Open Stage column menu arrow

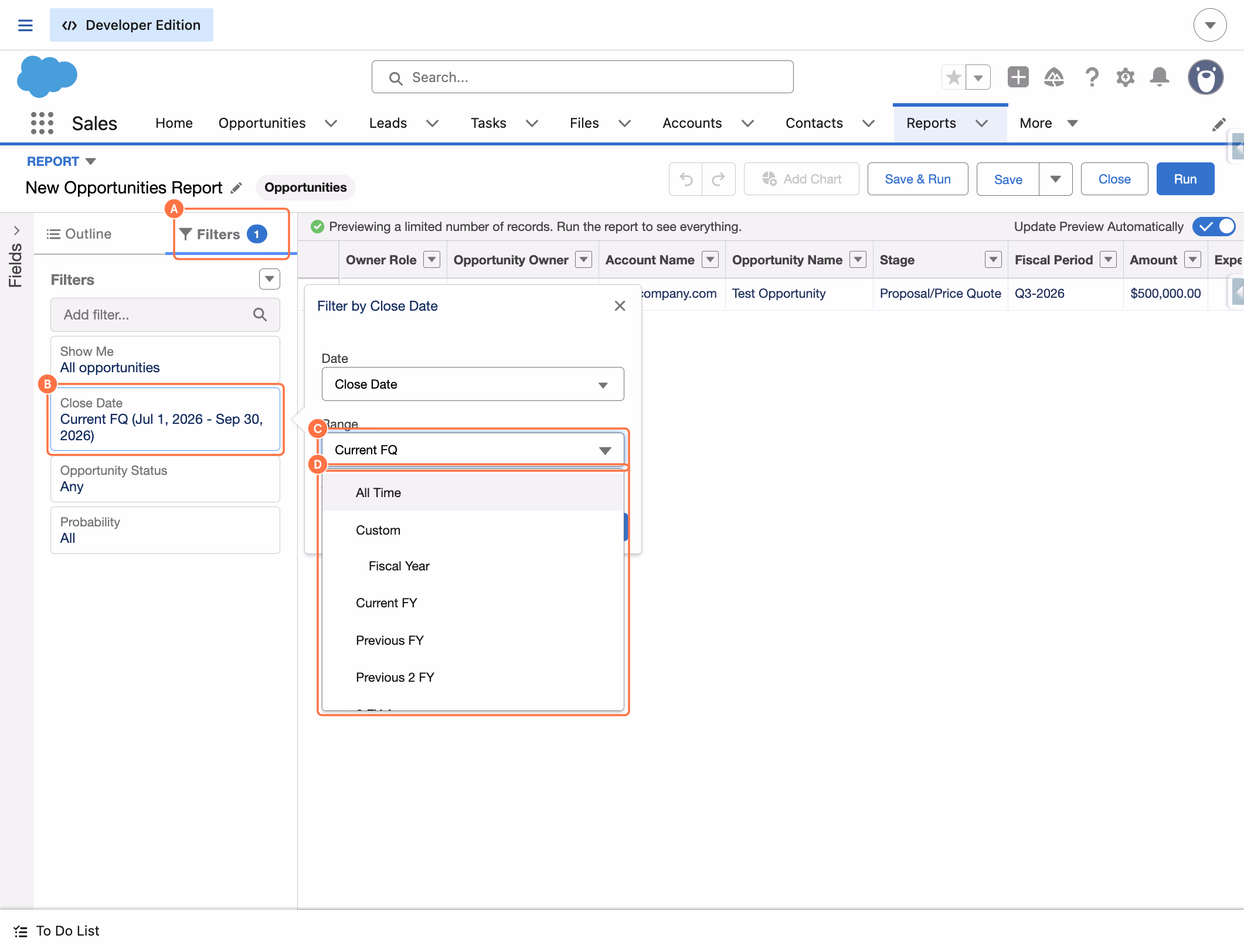click(x=994, y=259)
